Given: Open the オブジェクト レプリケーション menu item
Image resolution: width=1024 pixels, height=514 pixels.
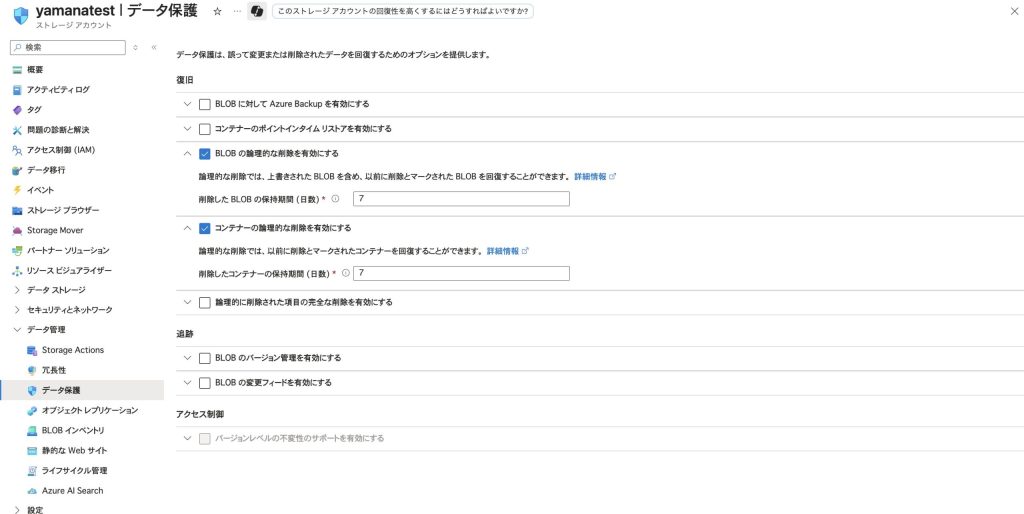Looking at the screenshot, I should point(89,410).
